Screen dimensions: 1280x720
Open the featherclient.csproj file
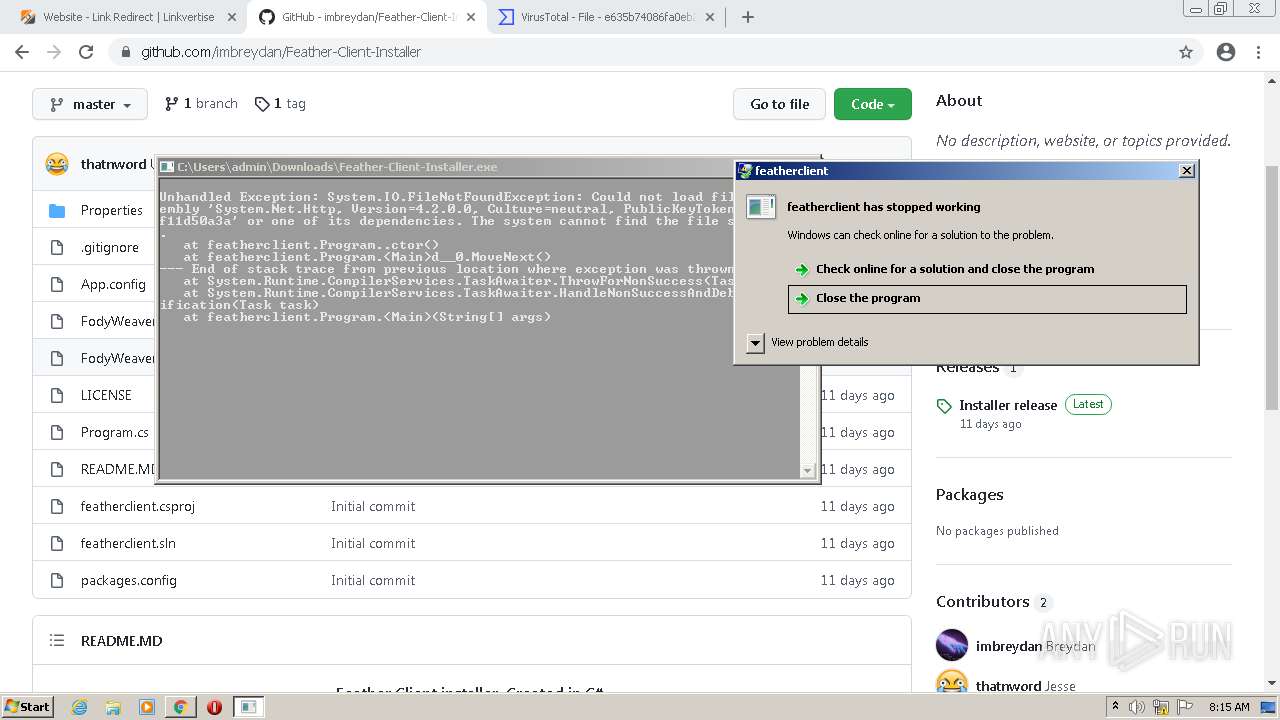tap(138, 506)
